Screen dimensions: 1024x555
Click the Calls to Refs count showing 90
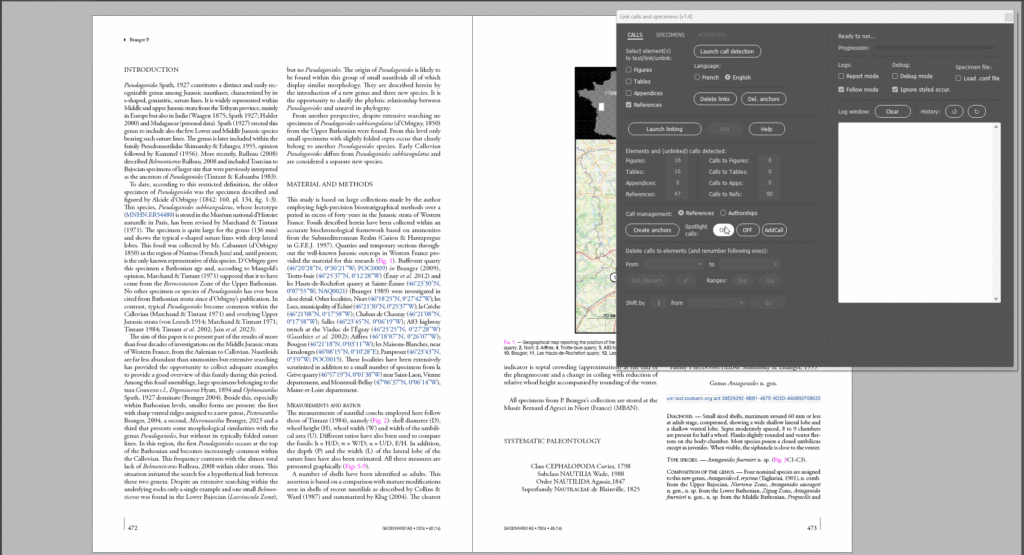point(769,194)
